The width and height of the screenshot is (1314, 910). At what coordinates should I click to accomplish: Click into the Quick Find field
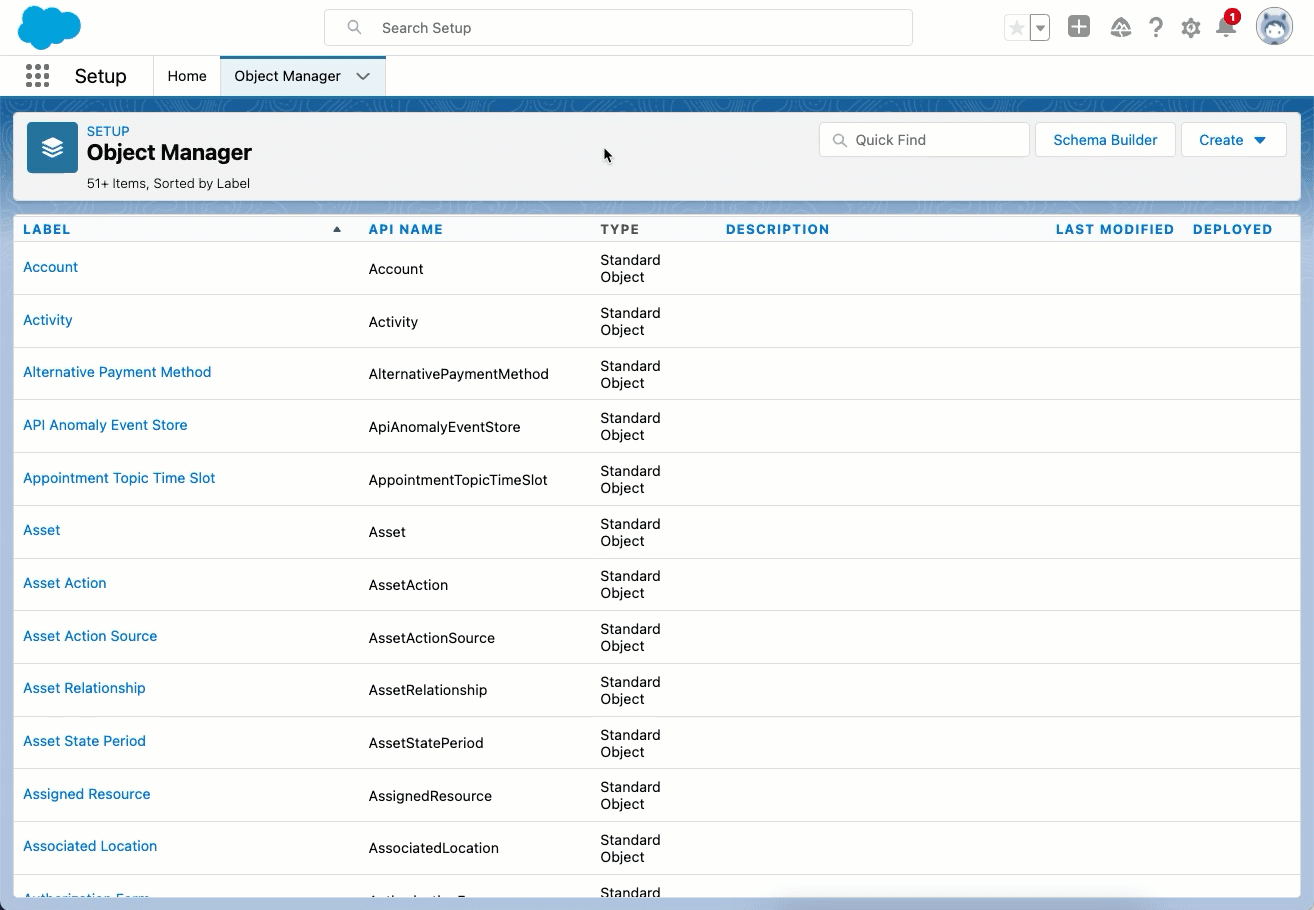pyautogui.click(x=924, y=140)
